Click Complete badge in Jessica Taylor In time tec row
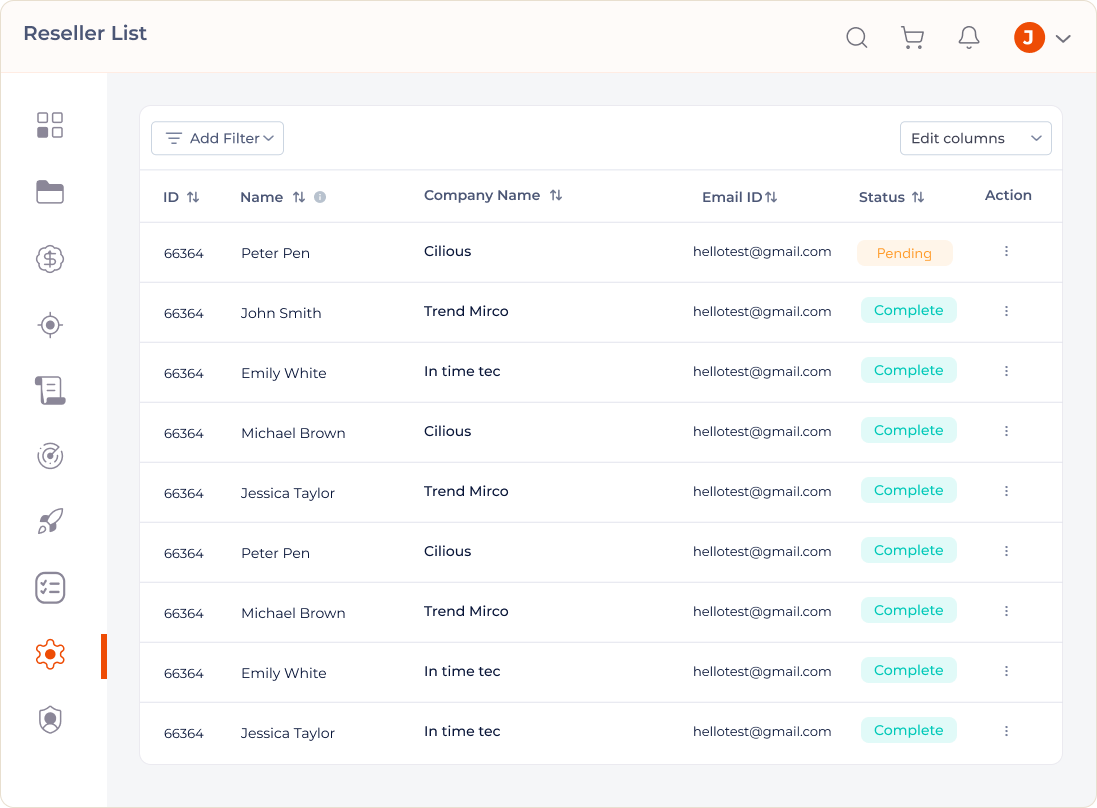The image size is (1097, 808). pyautogui.click(x=908, y=730)
